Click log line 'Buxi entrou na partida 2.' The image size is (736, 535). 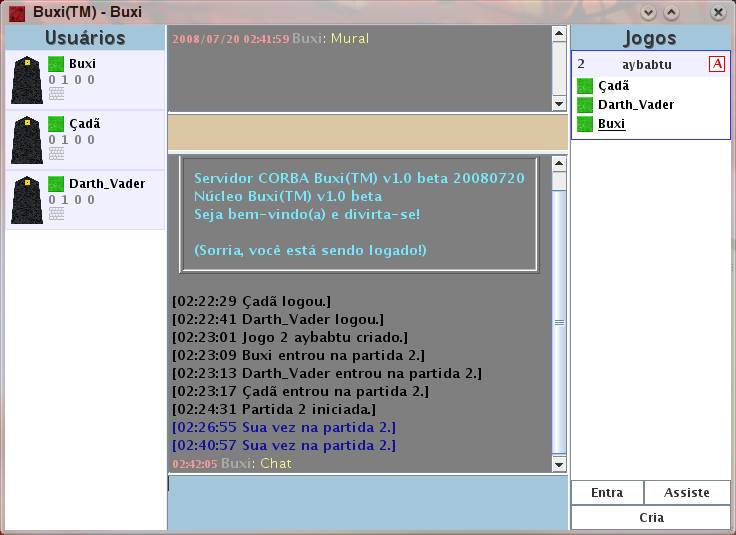click(x=298, y=355)
